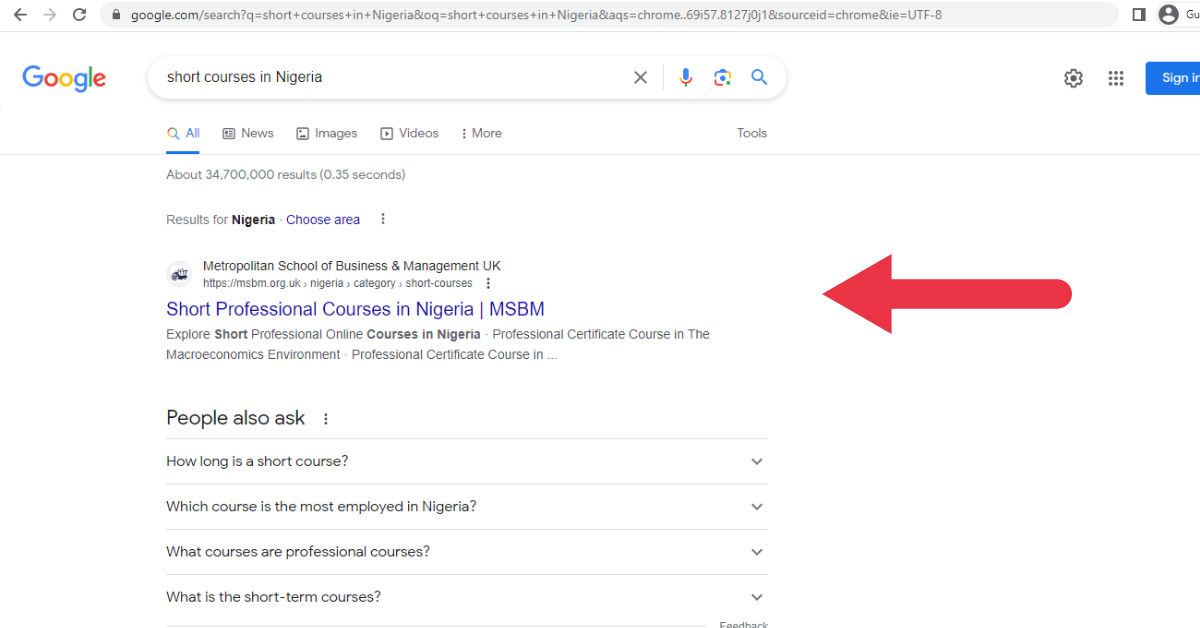Start voice search with microphone

click(686, 78)
